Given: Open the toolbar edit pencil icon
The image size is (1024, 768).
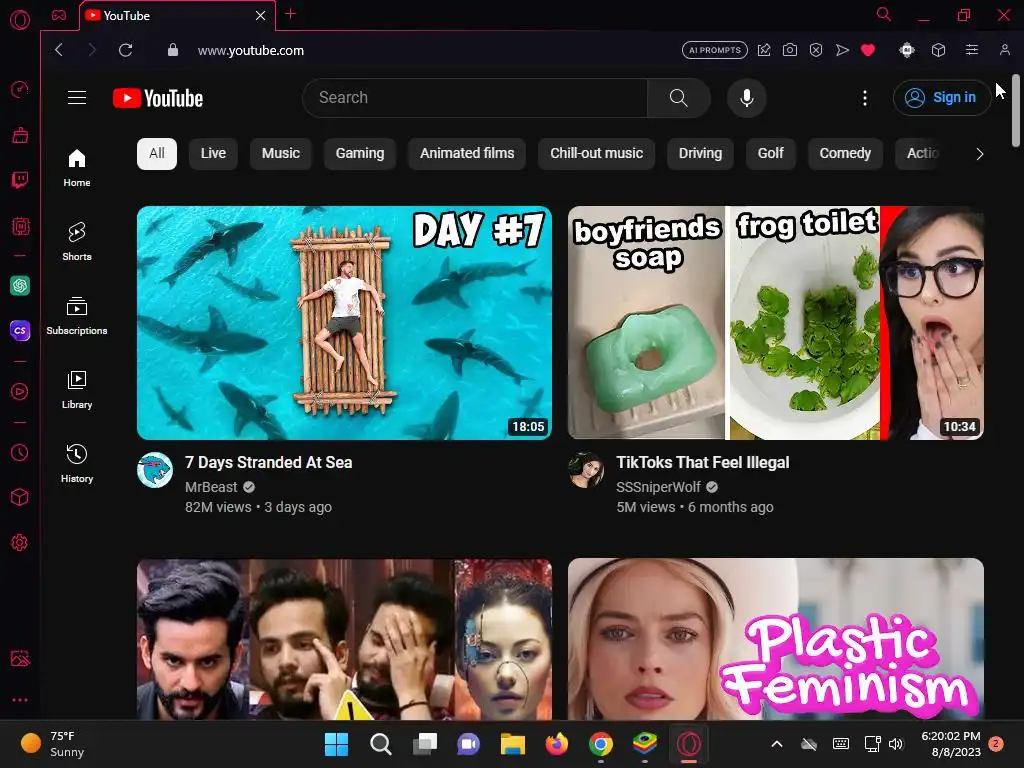Looking at the screenshot, I should (x=763, y=50).
